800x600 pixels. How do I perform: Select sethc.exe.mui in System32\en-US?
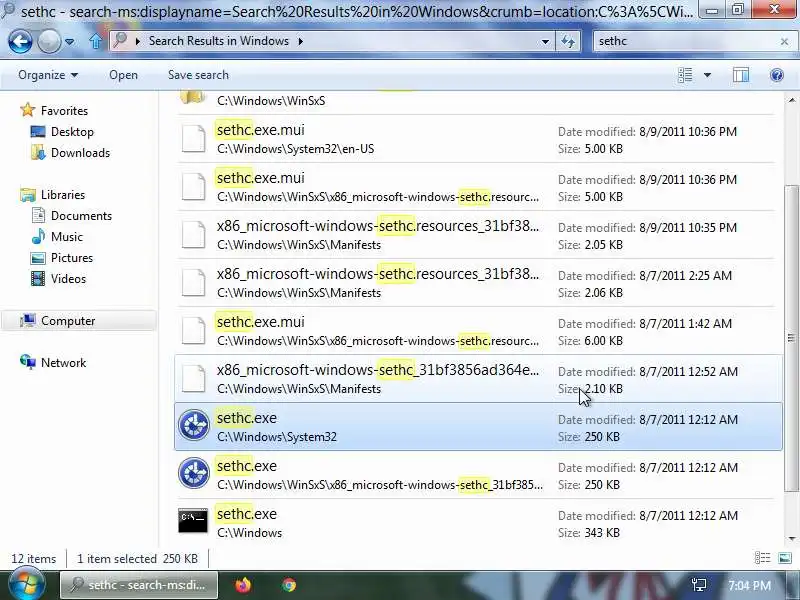[478, 139]
